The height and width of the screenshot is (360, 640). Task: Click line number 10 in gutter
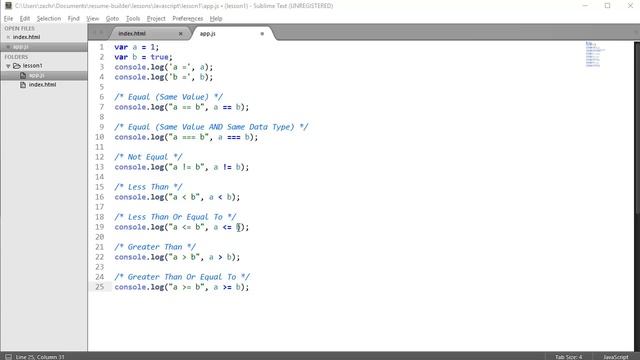100,137
